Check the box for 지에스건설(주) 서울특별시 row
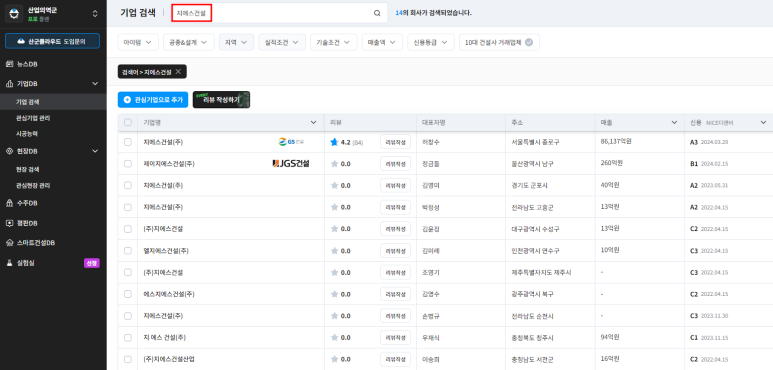 coord(128,142)
